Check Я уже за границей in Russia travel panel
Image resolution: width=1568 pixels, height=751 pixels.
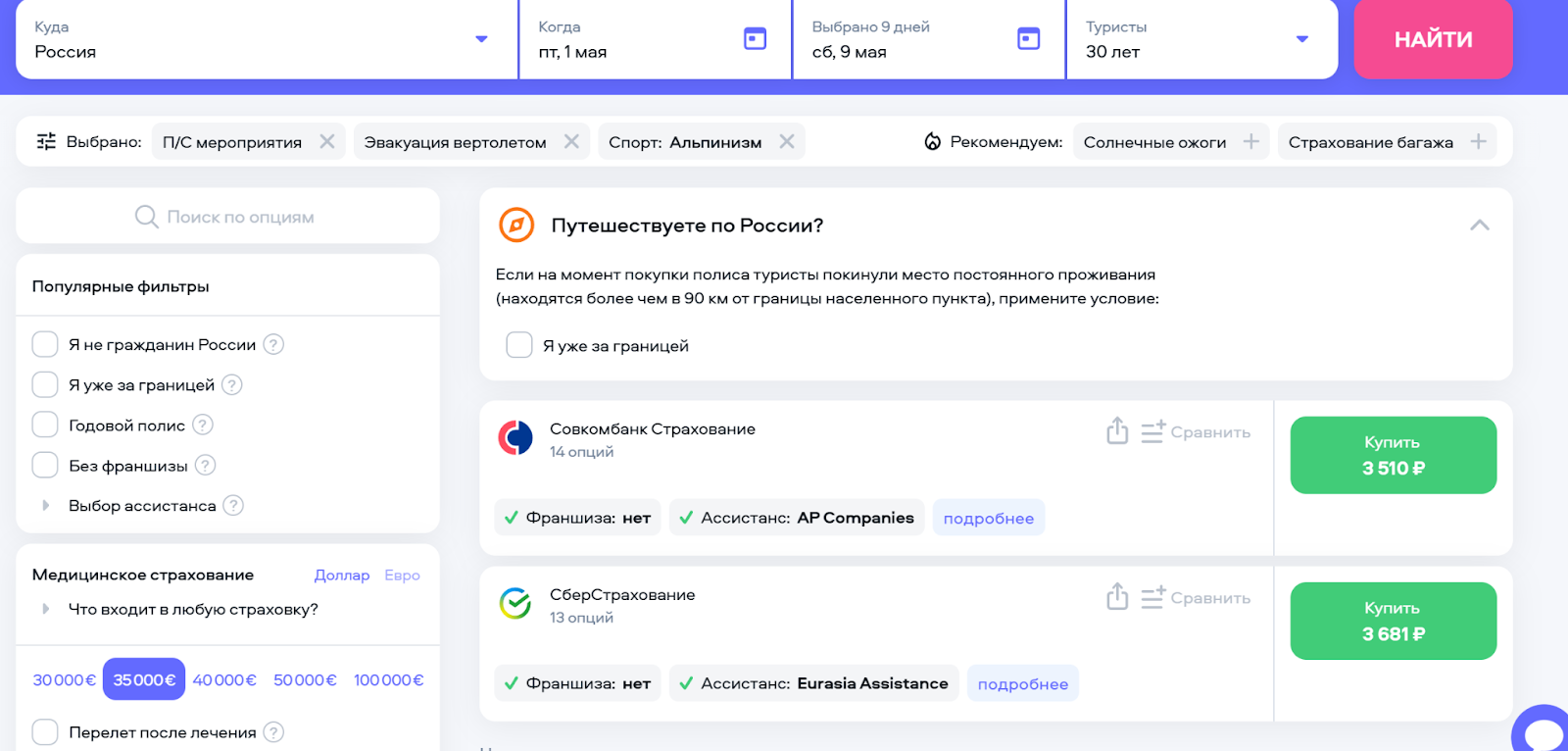click(x=519, y=345)
